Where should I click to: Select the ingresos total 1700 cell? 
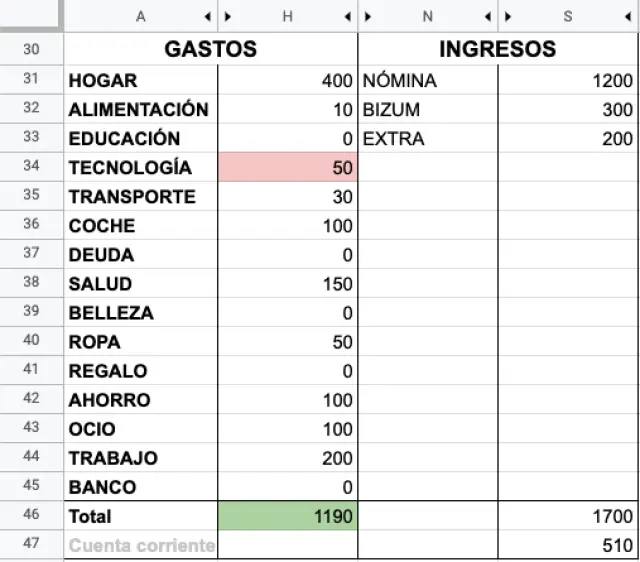(568, 516)
